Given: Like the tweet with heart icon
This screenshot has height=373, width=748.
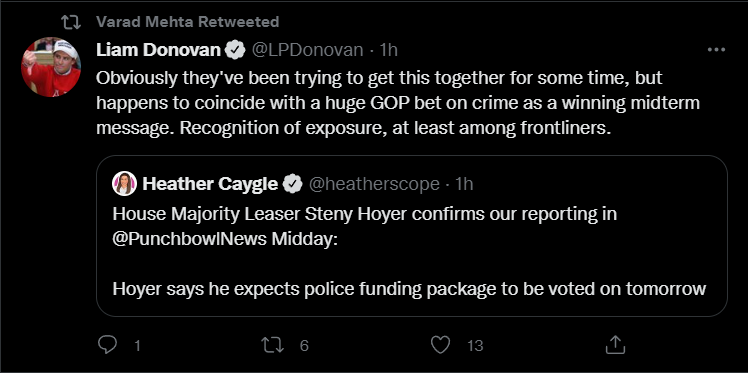Looking at the screenshot, I should coord(440,345).
